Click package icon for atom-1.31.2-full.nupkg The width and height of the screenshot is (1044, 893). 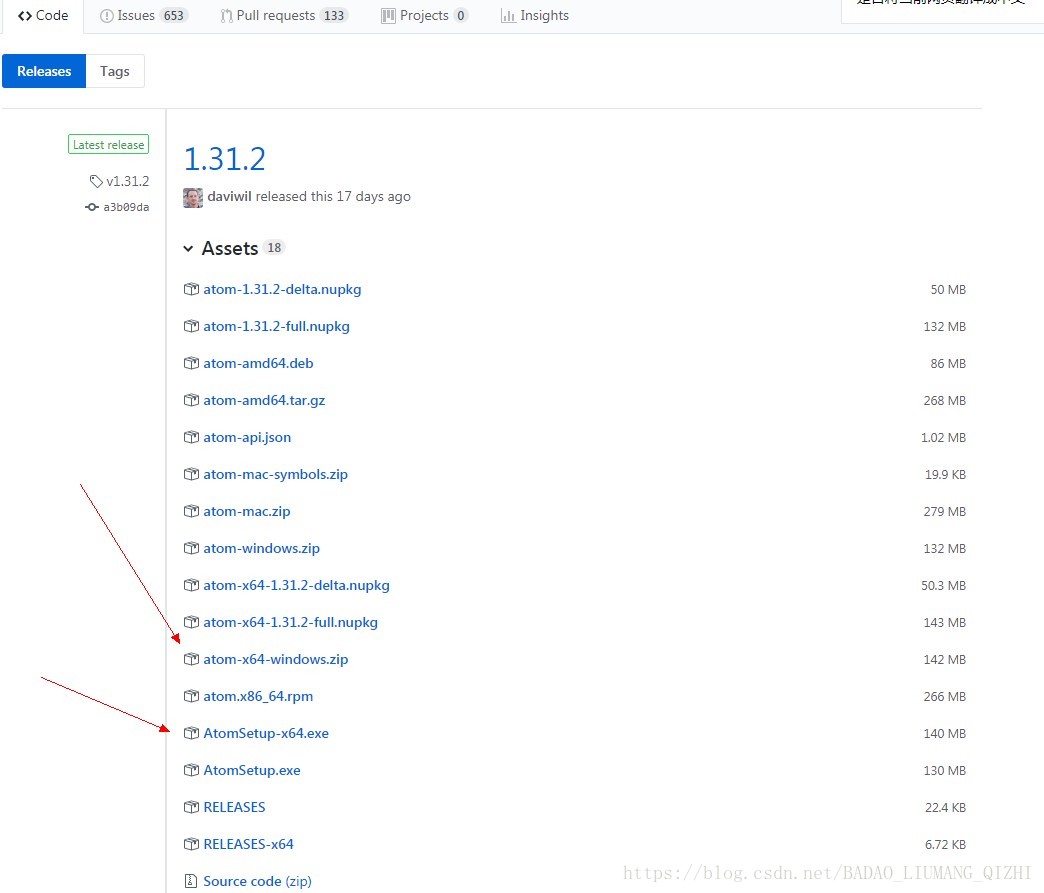tap(191, 326)
